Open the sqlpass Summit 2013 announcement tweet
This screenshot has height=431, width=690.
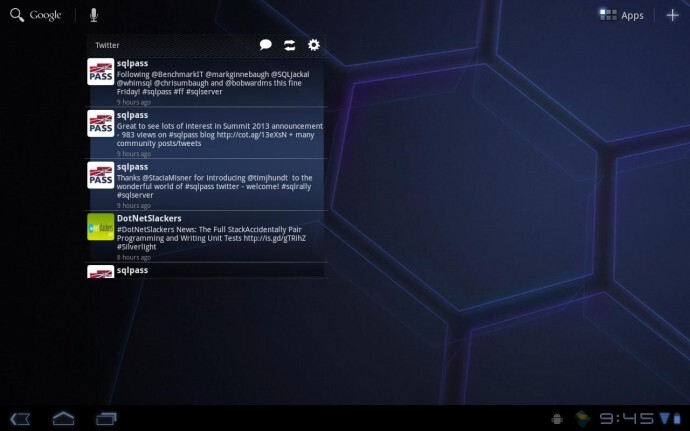(219, 133)
